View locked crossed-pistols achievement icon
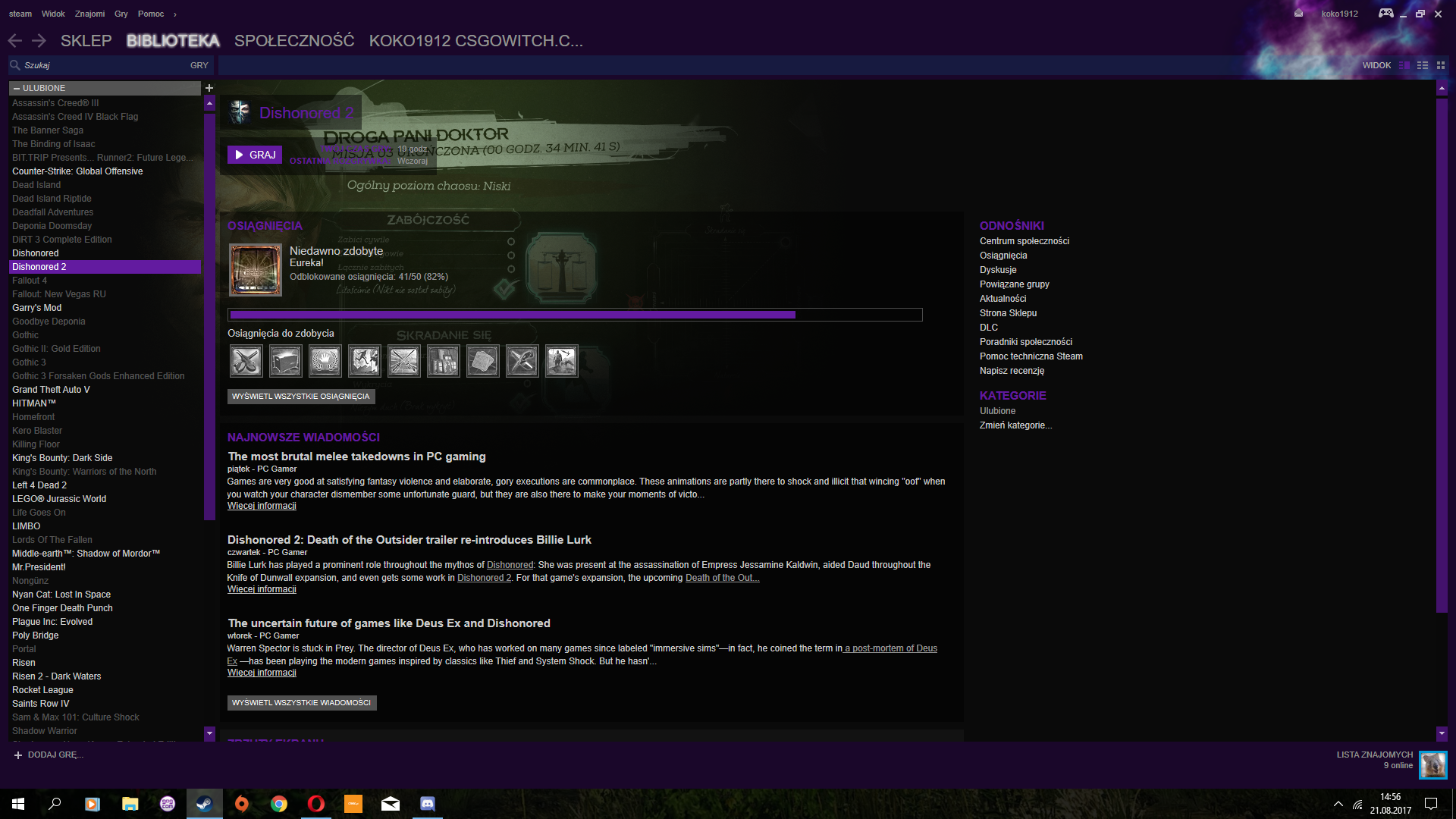This screenshot has width=1456, height=819. click(246, 361)
